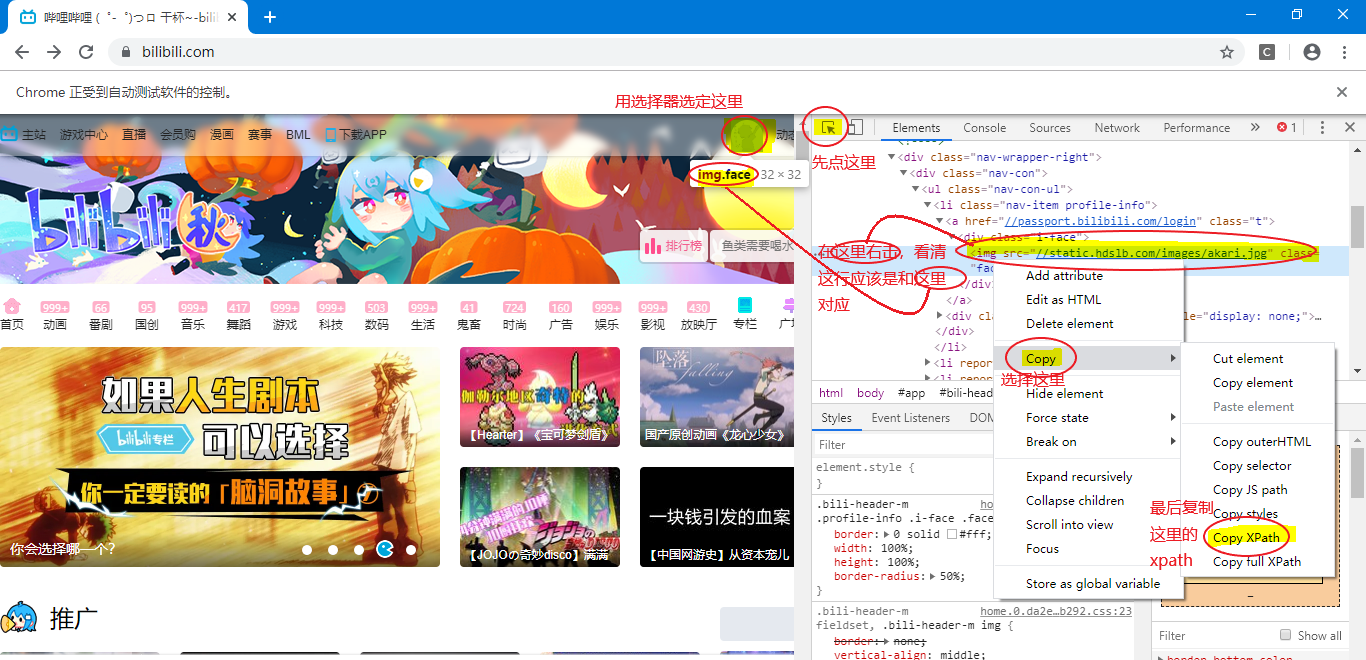Go to 直播 in top navigation

(134, 134)
